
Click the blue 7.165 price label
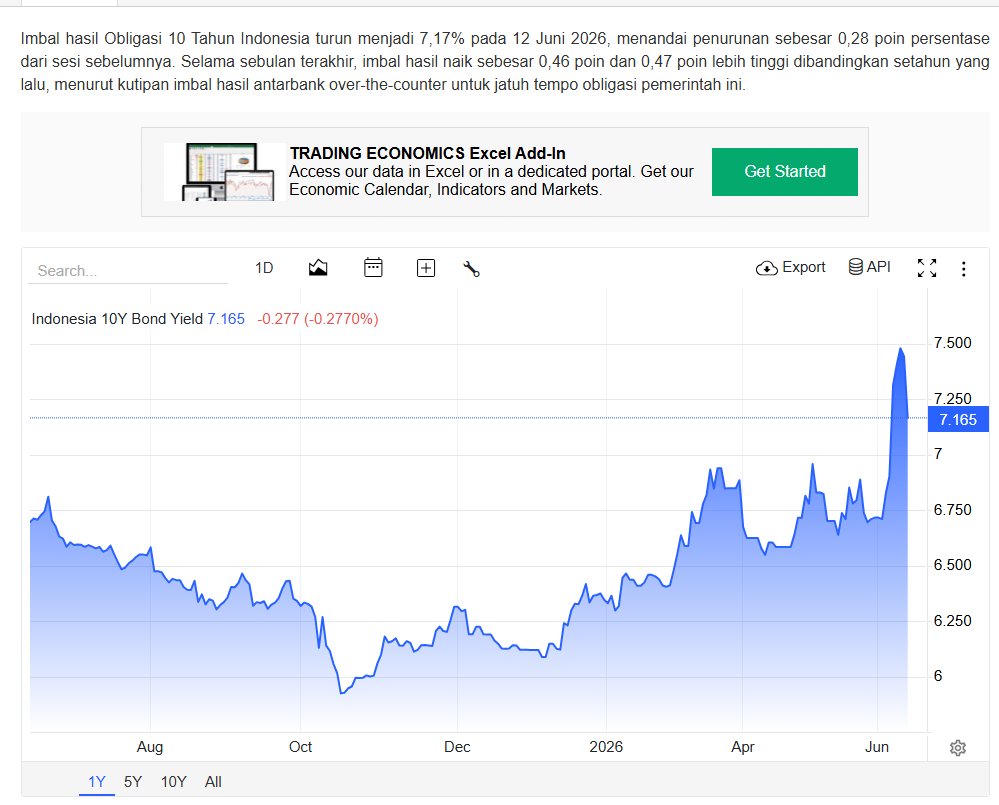(958, 420)
